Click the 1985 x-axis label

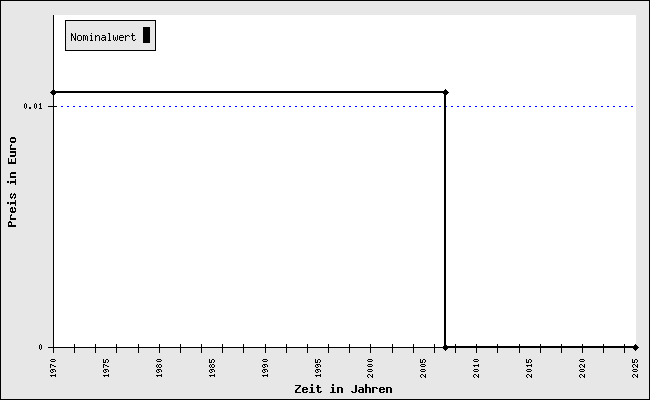tap(212, 368)
